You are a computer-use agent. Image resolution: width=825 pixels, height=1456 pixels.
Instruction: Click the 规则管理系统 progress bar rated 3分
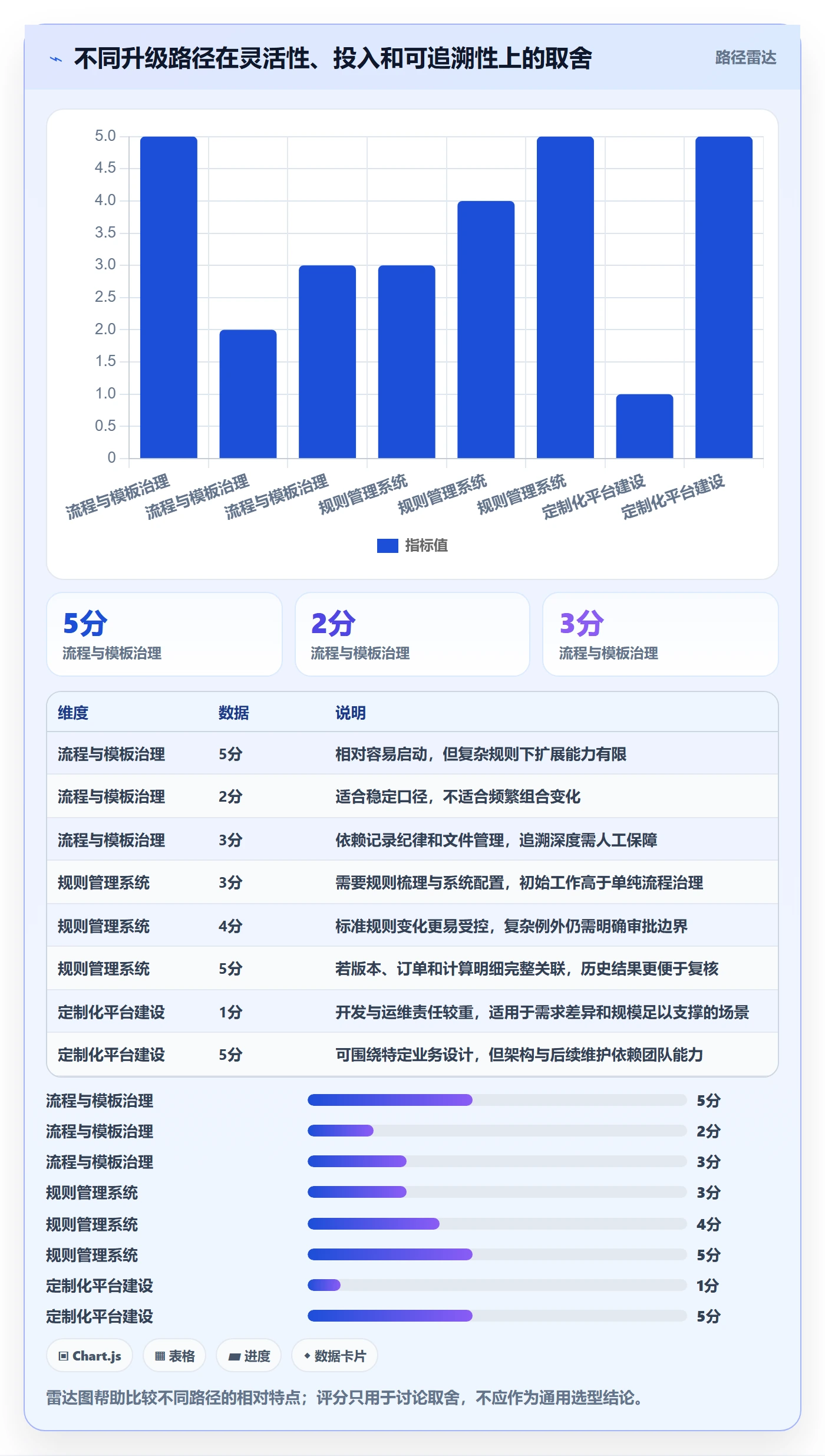(x=497, y=1192)
